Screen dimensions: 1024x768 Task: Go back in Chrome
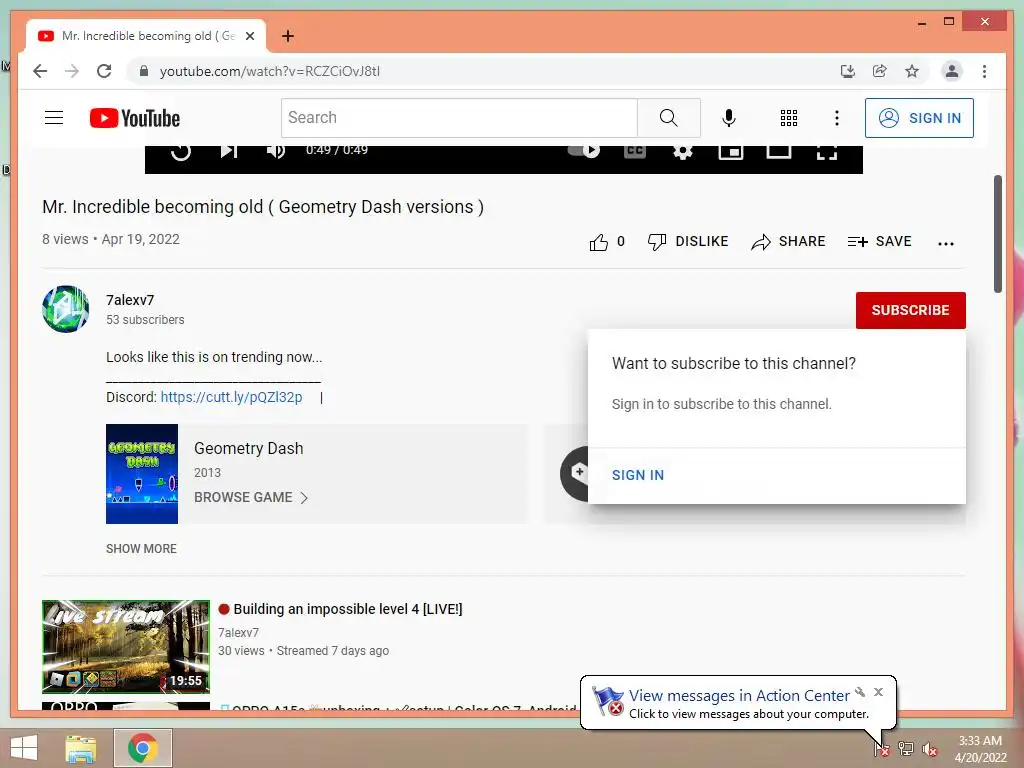coord(40,71)
